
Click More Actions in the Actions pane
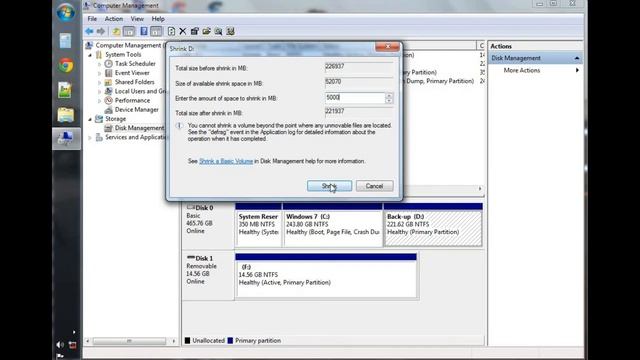522,70
